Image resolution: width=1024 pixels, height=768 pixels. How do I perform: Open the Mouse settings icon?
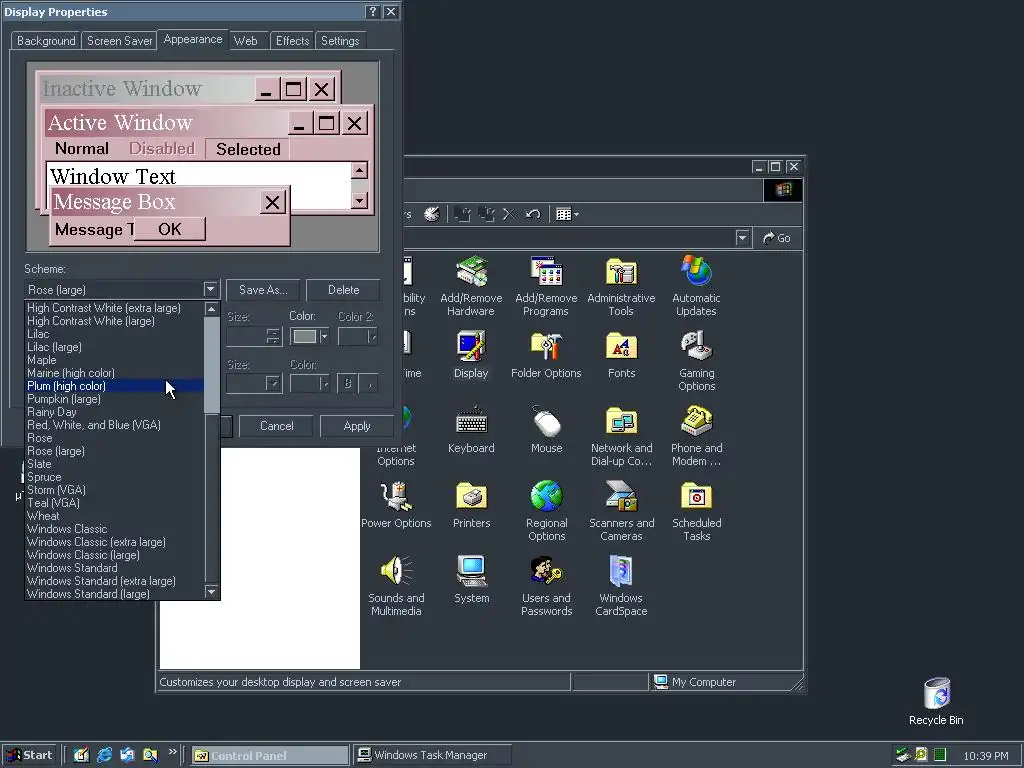[547, 422]
